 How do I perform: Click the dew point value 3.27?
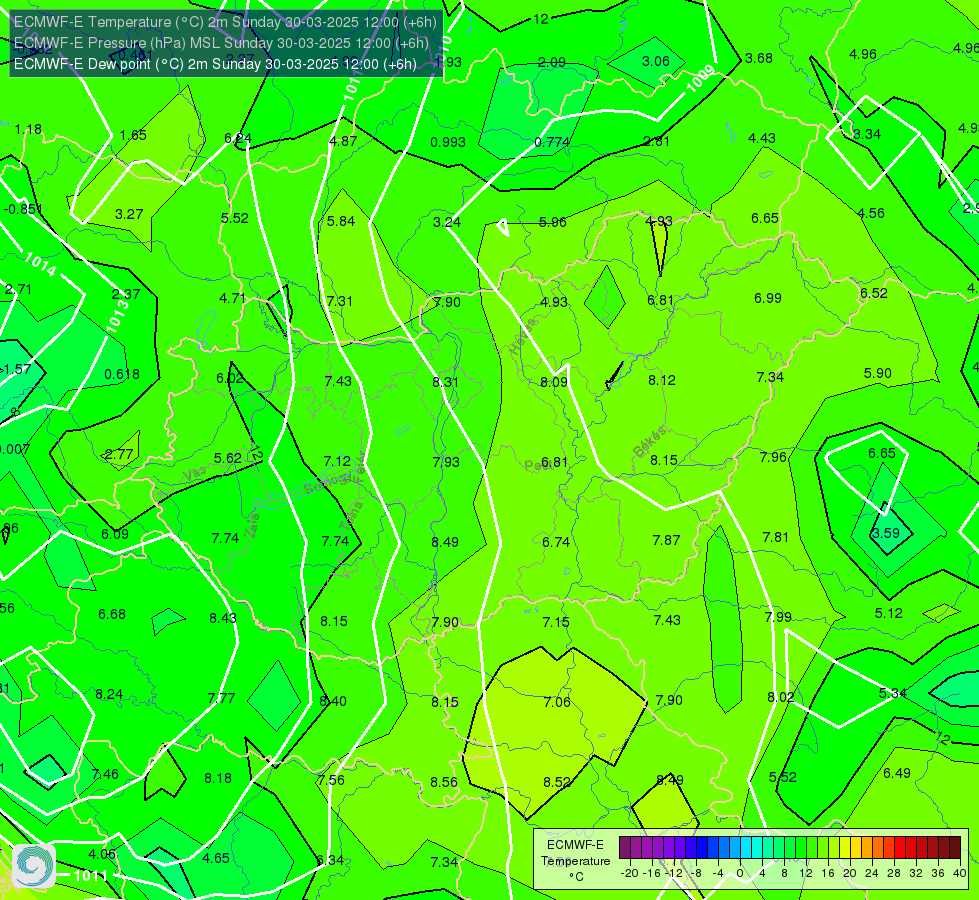tap(129, 214)
